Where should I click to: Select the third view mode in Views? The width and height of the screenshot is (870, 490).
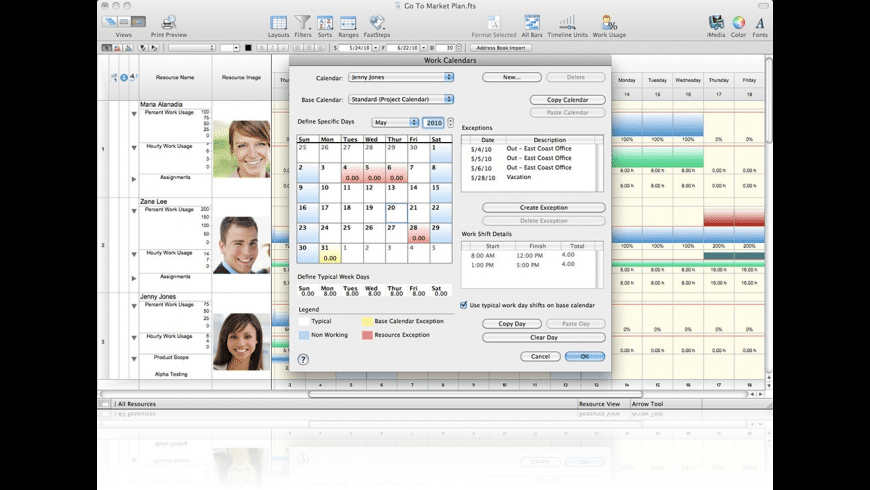tap(138, 22)
